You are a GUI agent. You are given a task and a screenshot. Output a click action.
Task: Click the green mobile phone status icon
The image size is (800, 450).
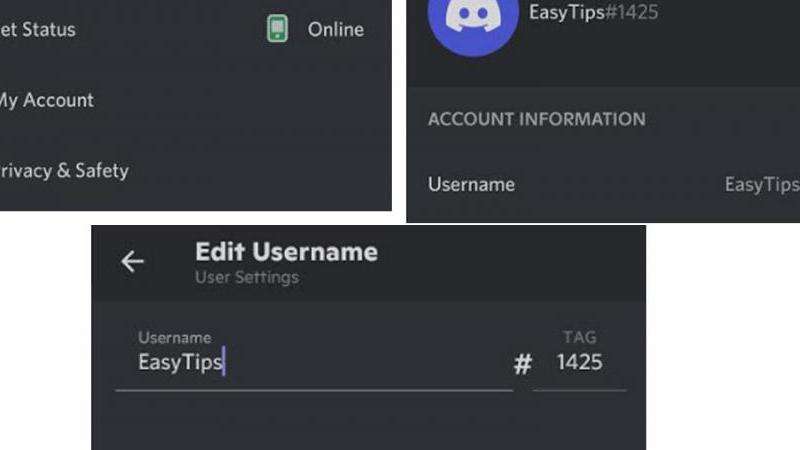click(x=278, y=29)
